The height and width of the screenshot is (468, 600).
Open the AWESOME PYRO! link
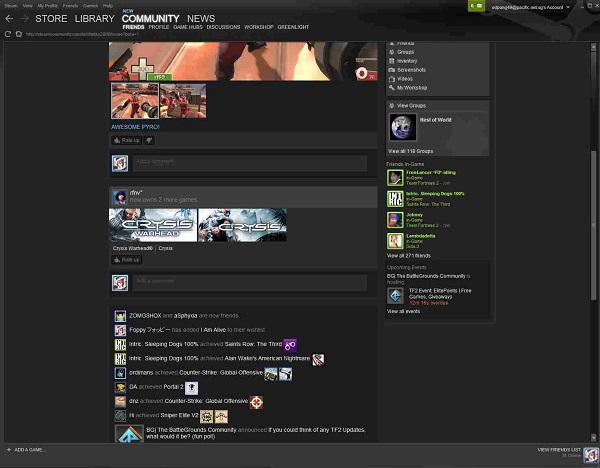pyautogui.click(x=135, y=127)
